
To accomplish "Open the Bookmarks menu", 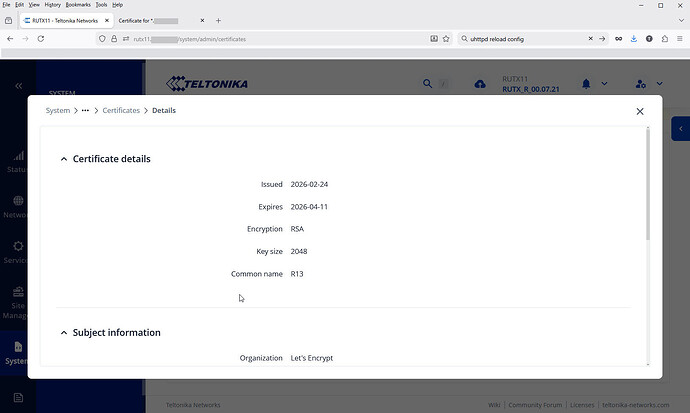I will click(78, 5).
